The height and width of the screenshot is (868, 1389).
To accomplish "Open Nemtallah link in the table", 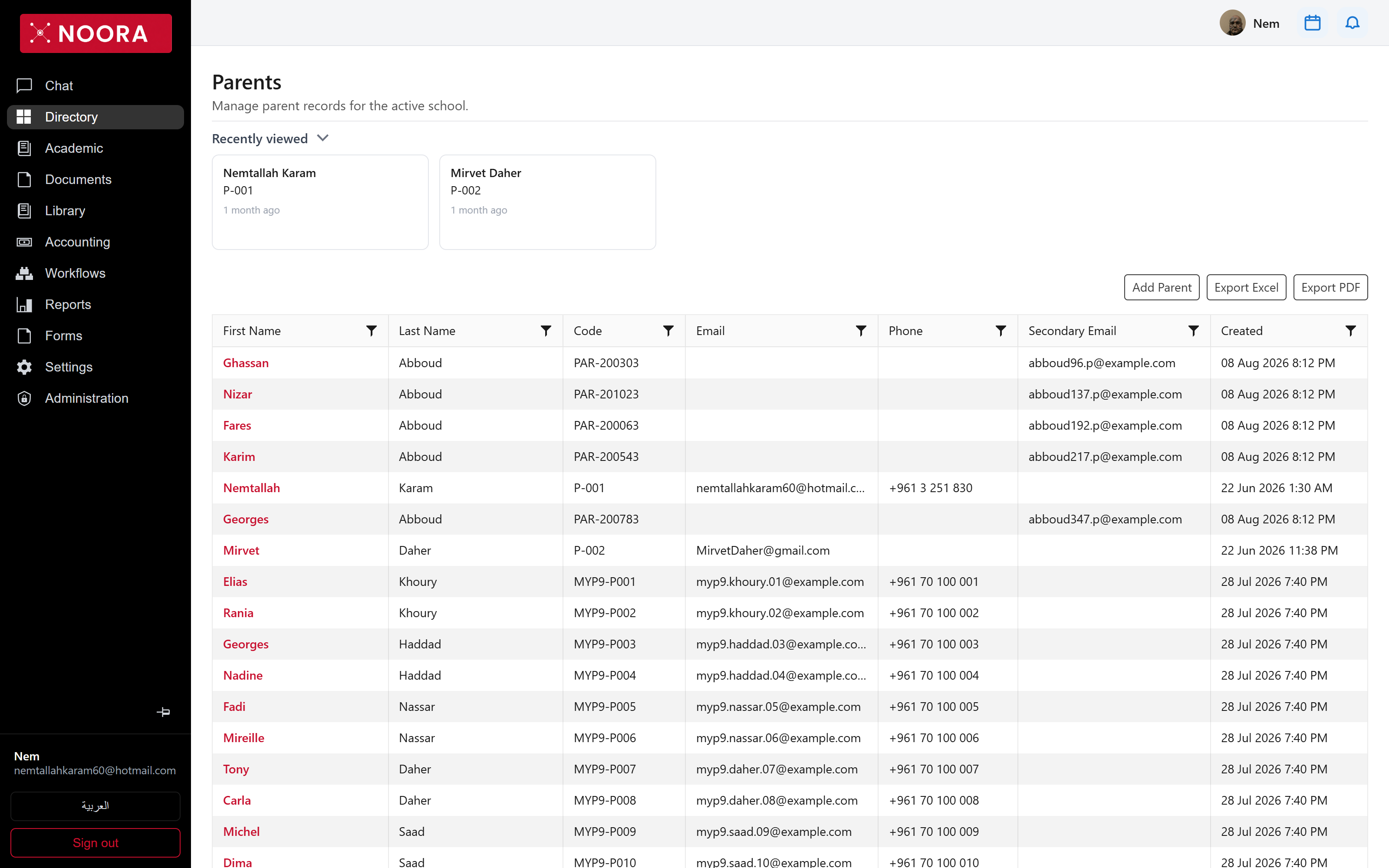I will click(251, 488).
